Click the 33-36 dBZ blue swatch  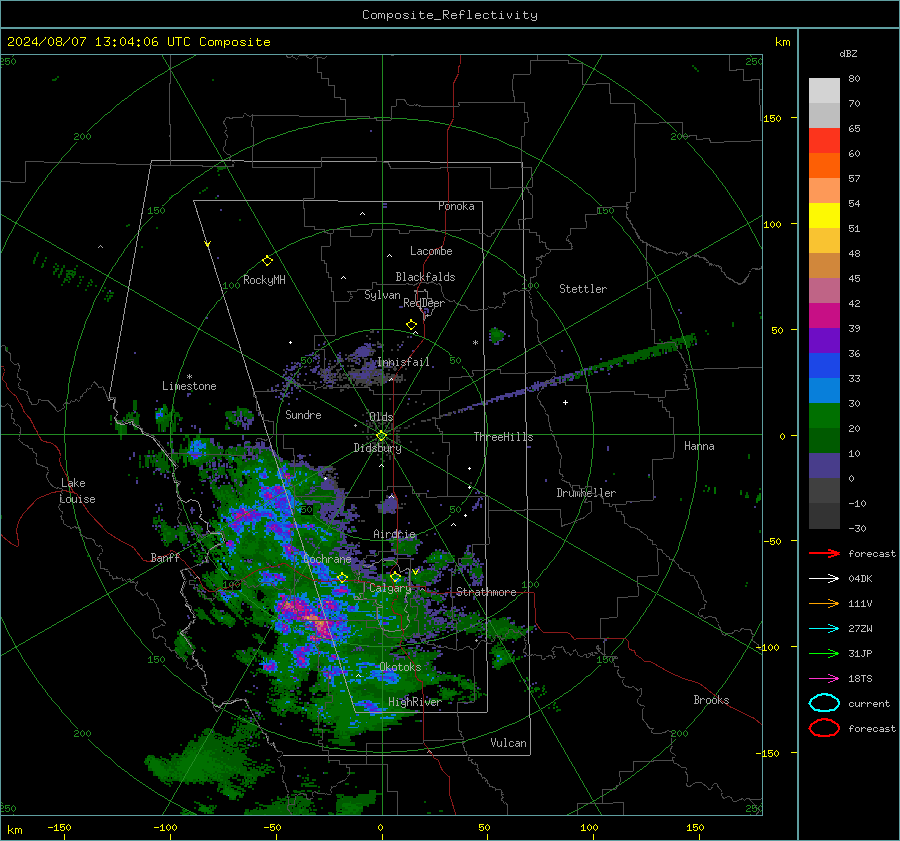pyautogui.click(x=824, y=366)
